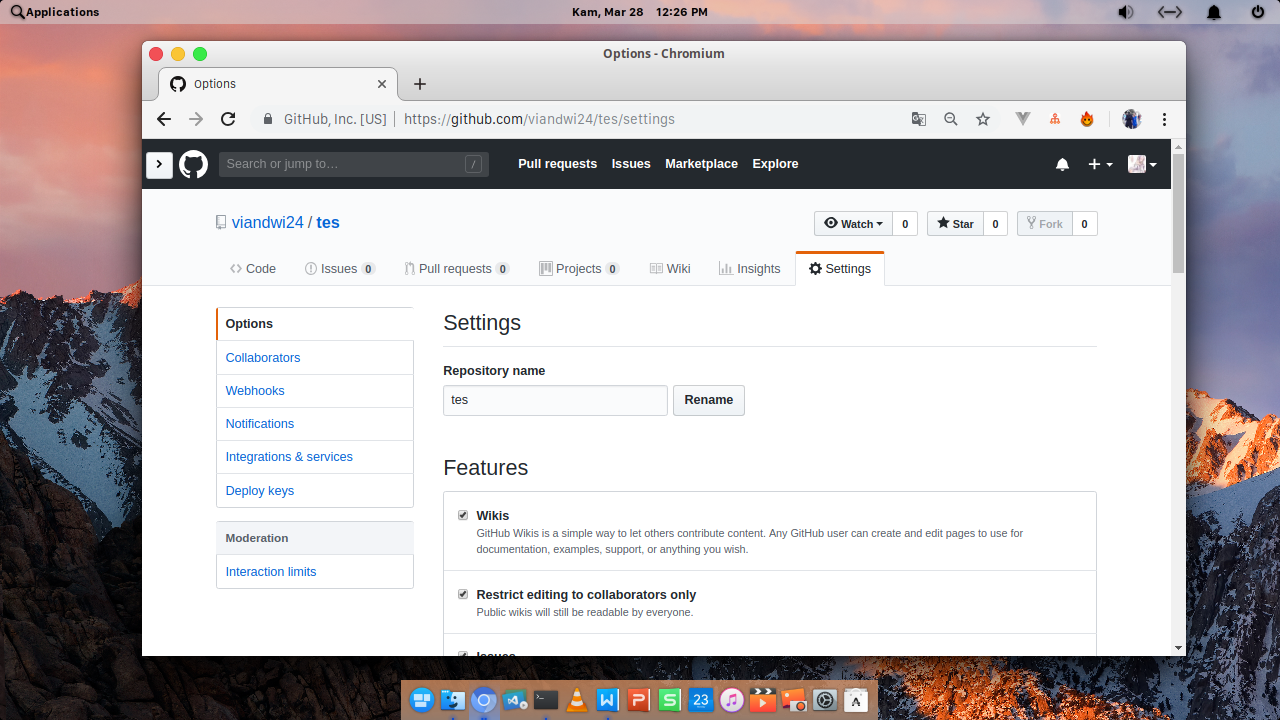
Task: Click the Hola flame extension icon
Action: (1087, 119)
